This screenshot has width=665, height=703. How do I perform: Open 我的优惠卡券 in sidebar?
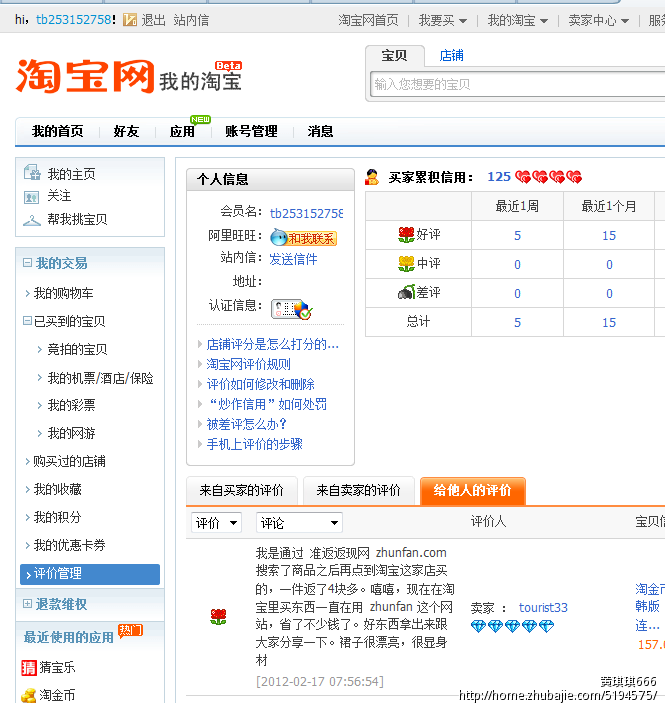point(70,545)
